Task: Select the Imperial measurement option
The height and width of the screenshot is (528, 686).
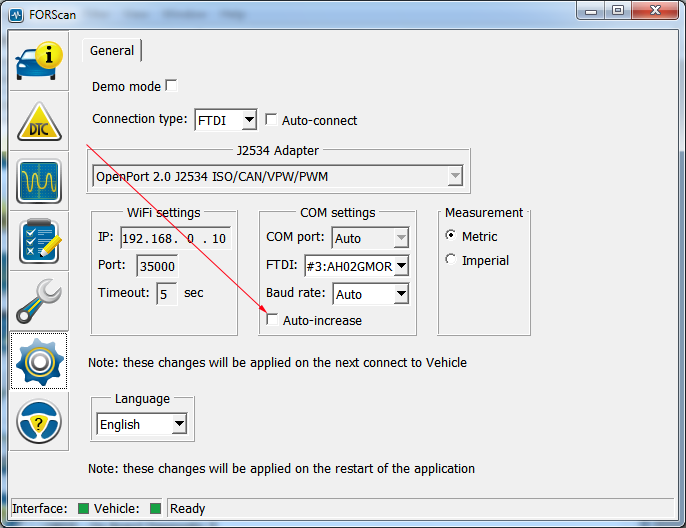Action: (451, 259)
